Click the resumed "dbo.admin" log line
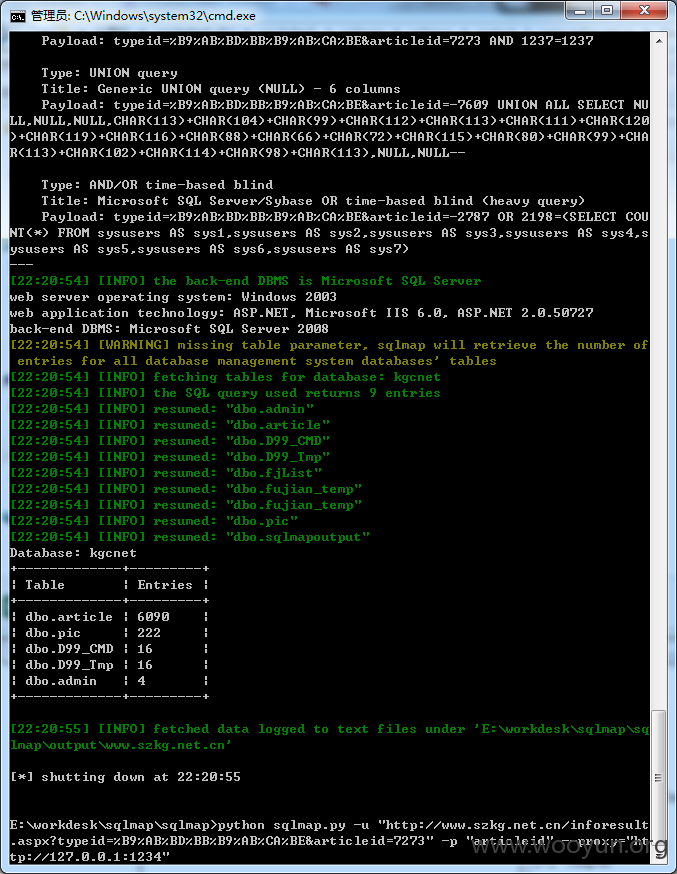The height and width of the screenshot is (874, 677). coord(162,409)
